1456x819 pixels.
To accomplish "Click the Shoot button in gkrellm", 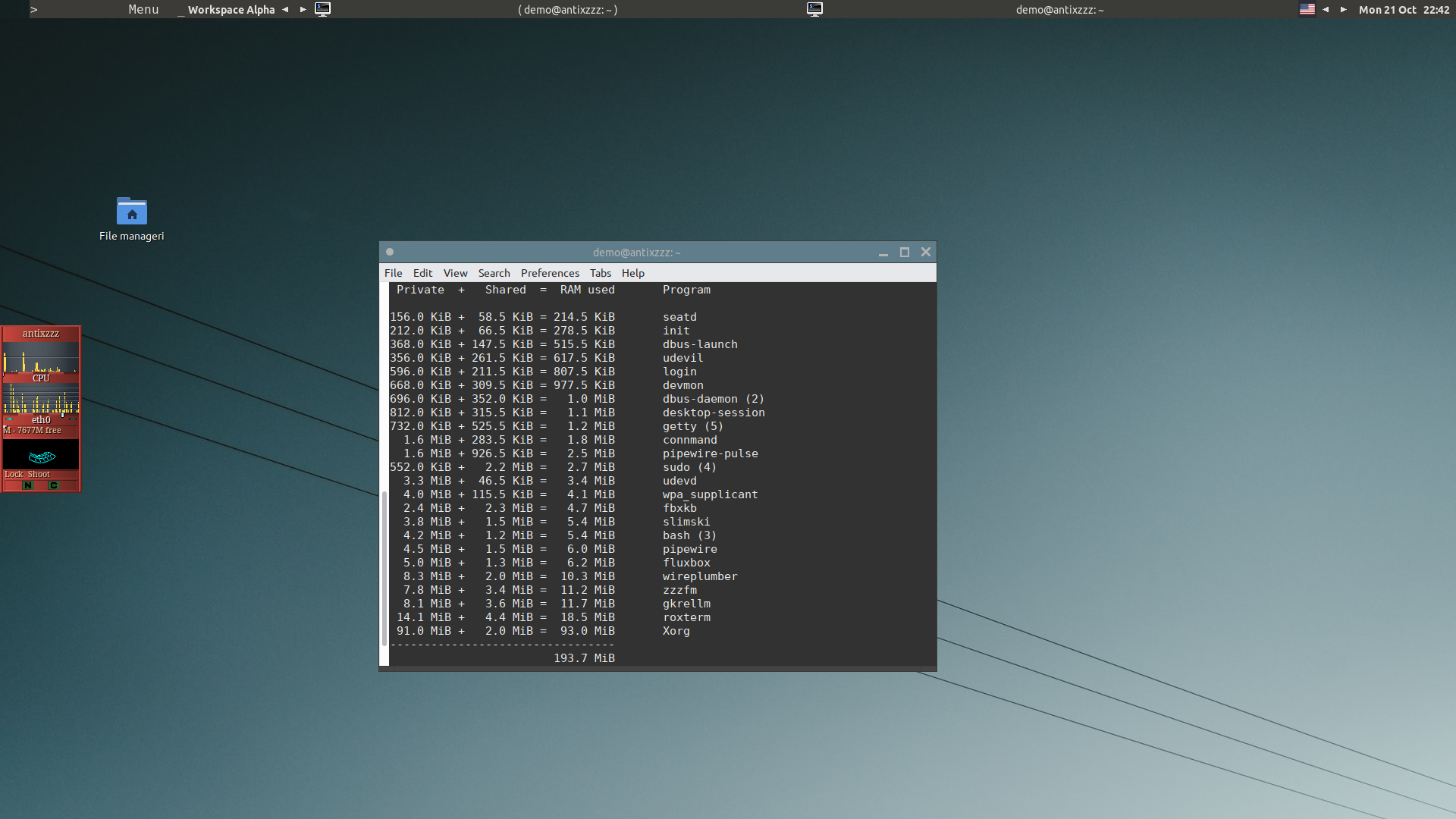I will tap(38, 474).
